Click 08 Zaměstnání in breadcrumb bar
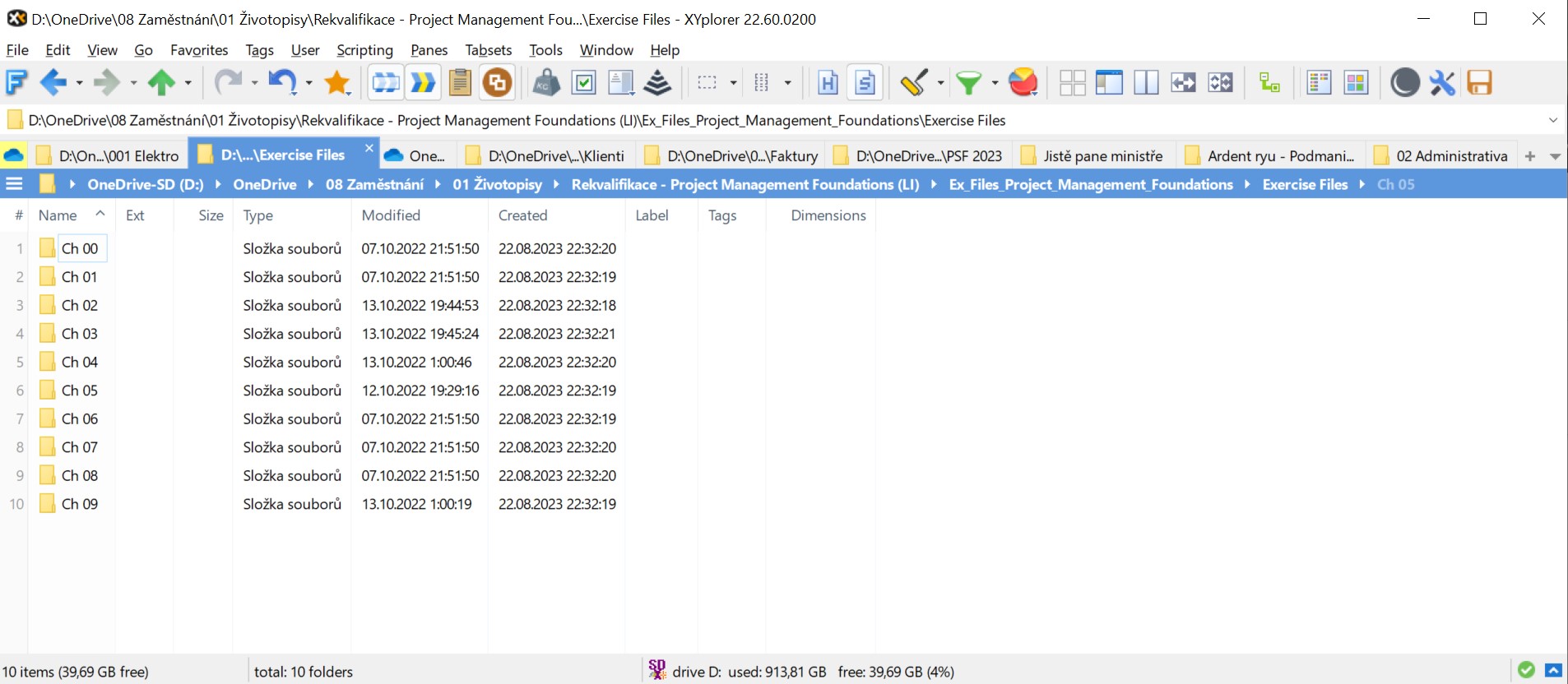The image size is (1568, 684). tap(374, 184)
